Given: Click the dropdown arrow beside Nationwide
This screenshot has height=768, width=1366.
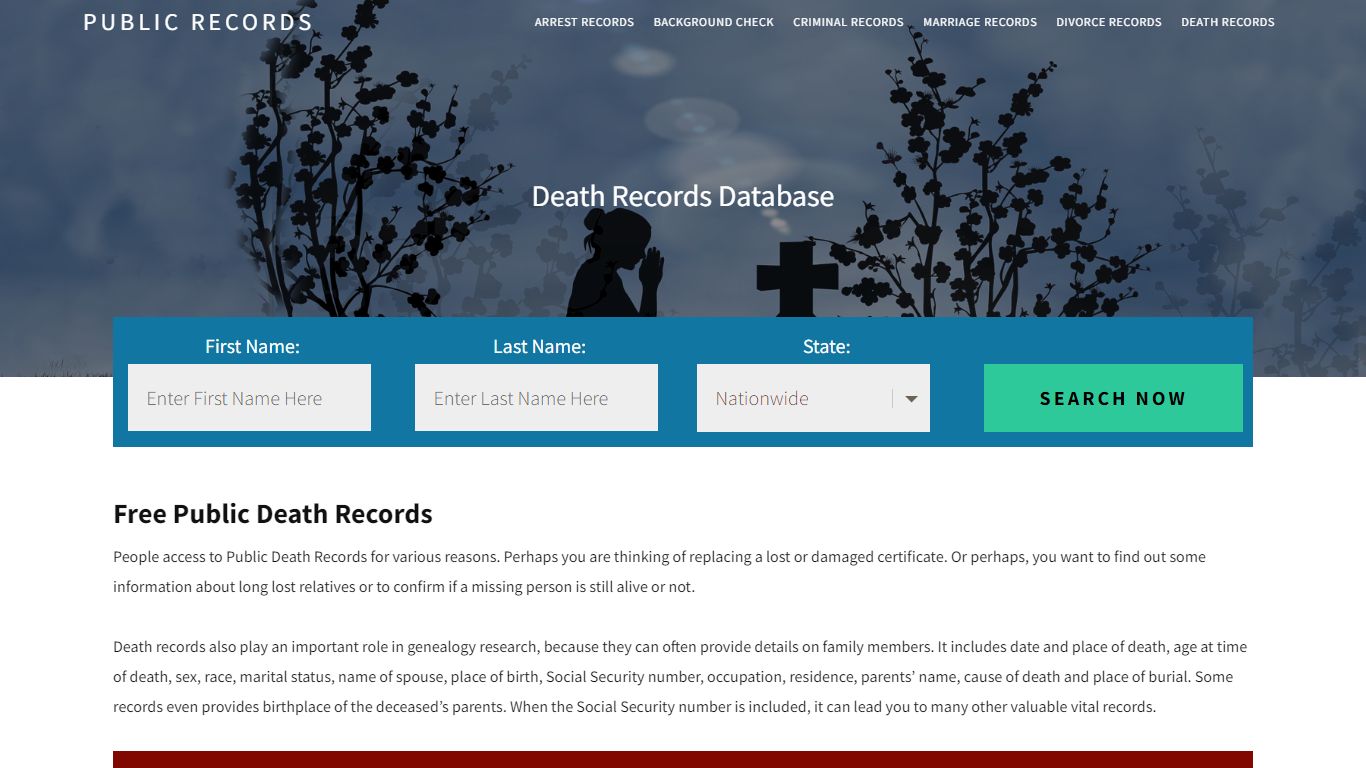Looking at the screenshot, I should click(x=911, y=398).
